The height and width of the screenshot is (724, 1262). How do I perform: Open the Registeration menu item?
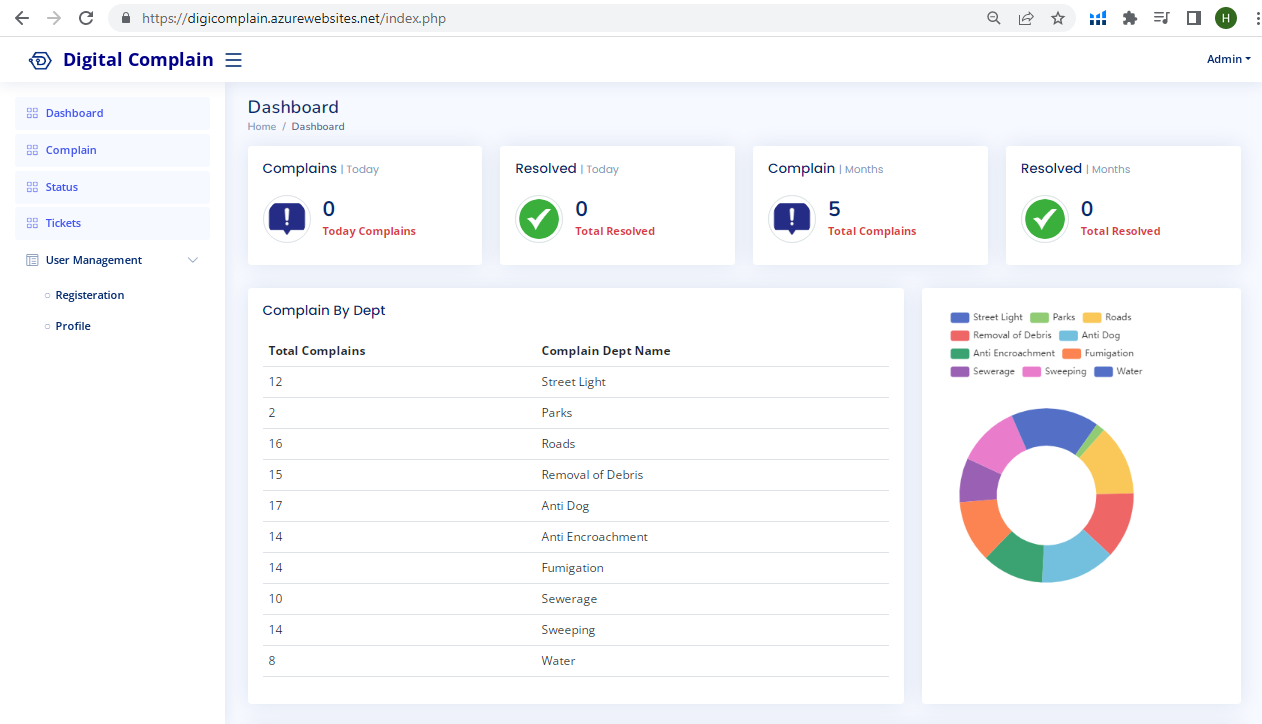[x=90, y=295]
